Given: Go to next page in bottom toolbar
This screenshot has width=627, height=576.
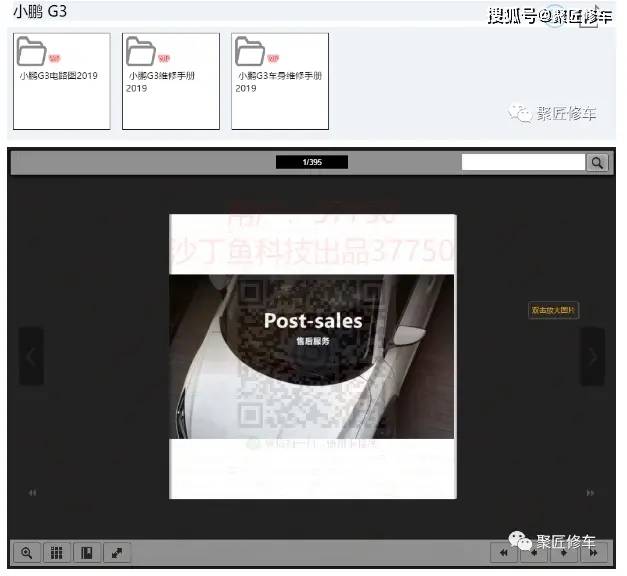Looking at the screenshot, I should pyautogui.click(x=564, y=553).
